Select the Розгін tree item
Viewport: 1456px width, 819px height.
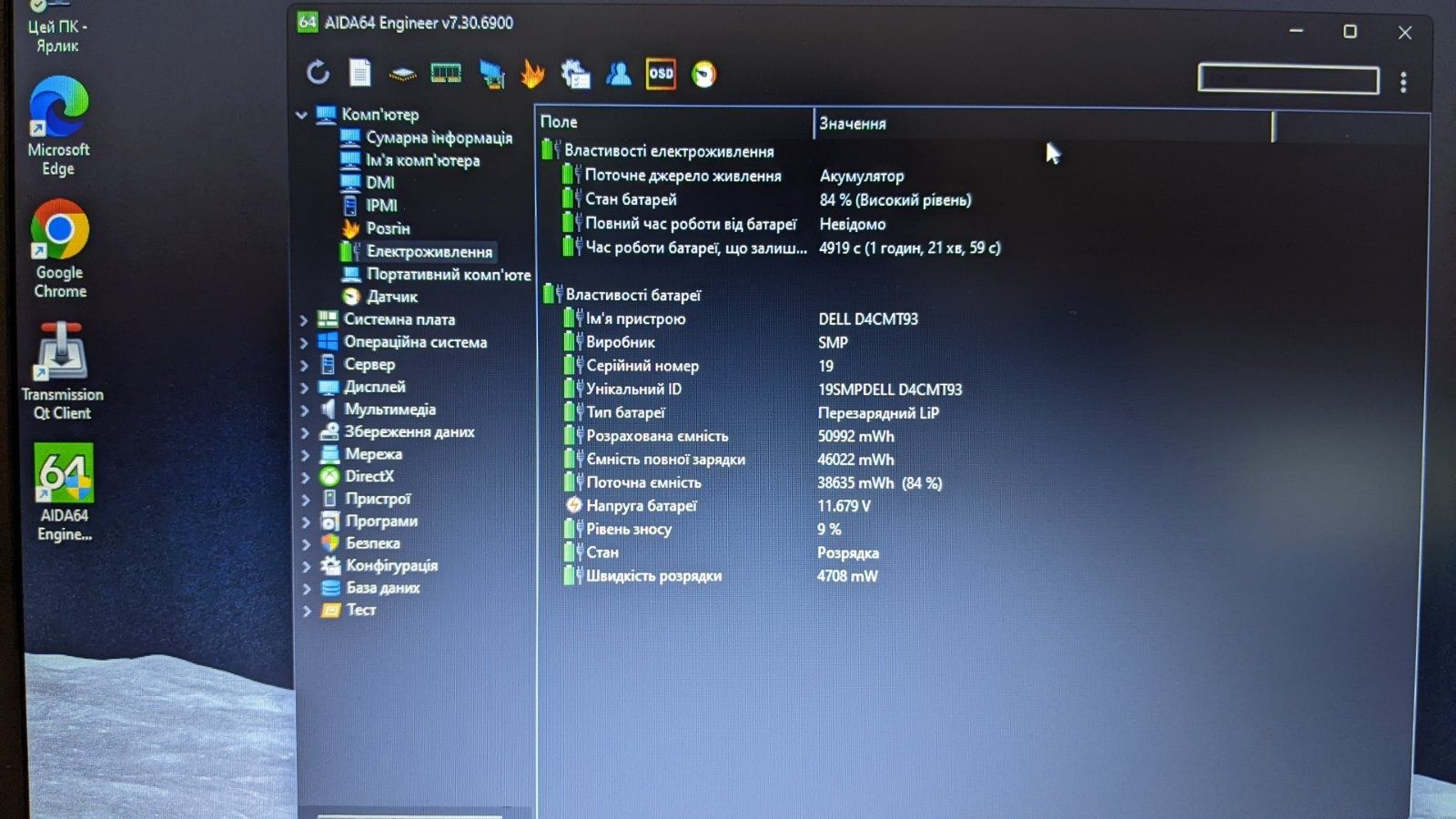pyautogui.click(x=388, y=228)
